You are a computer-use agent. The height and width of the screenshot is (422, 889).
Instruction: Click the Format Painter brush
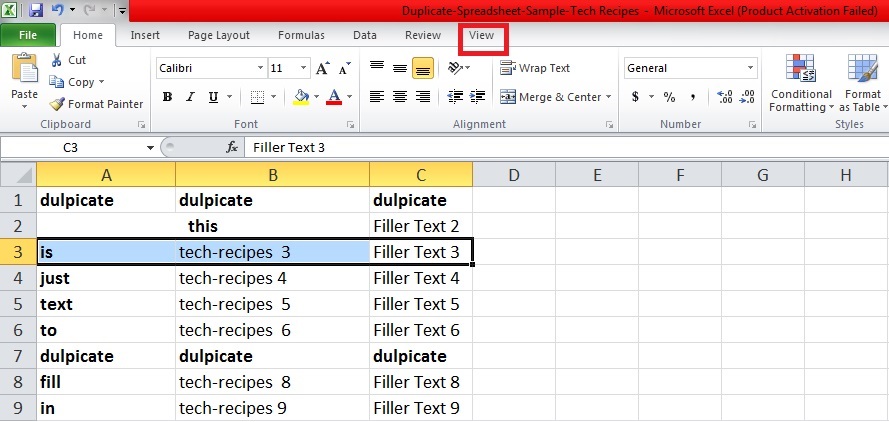pyautogui.click(x=58, y=104)
